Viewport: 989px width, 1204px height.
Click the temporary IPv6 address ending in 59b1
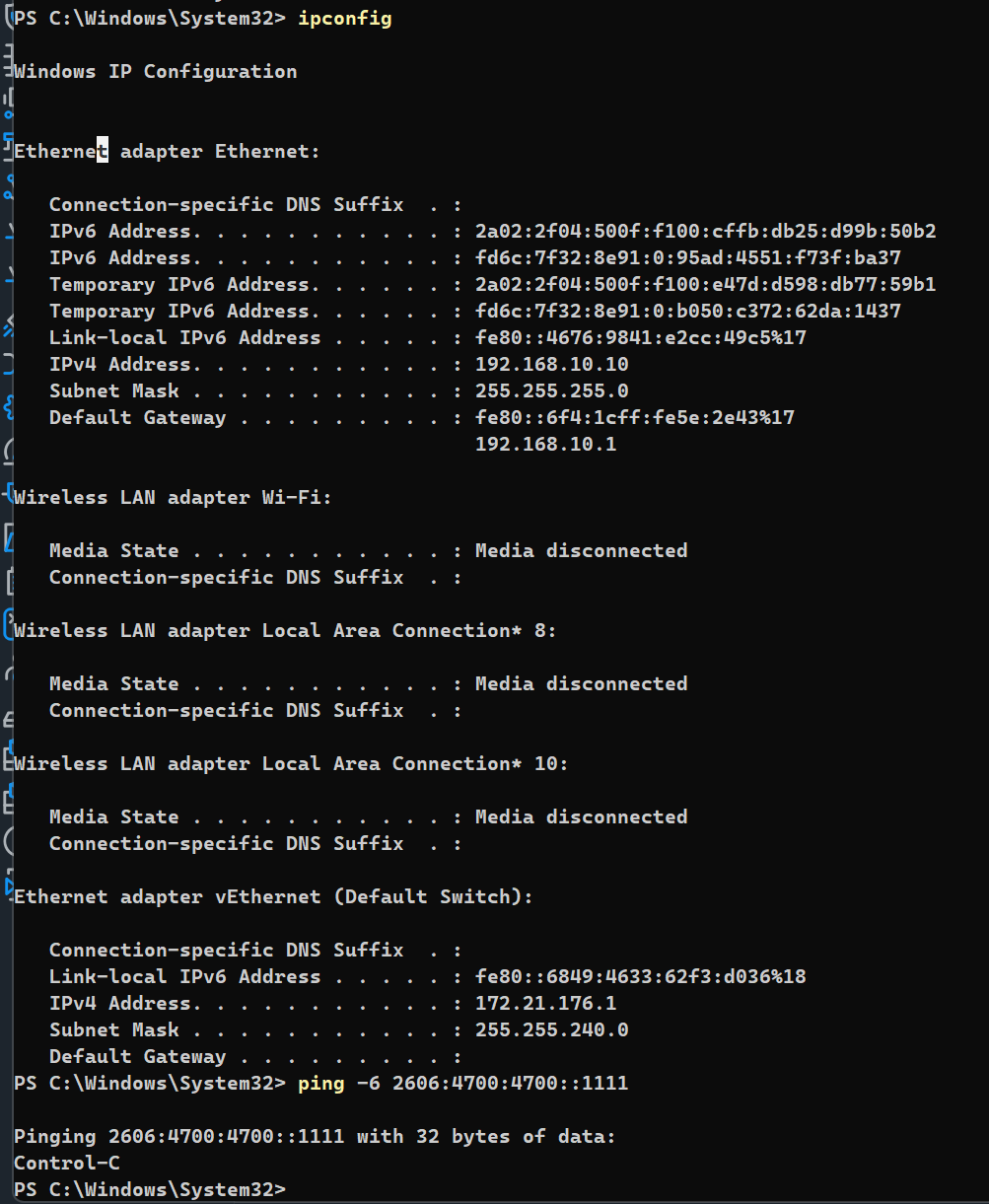[705, 284]
